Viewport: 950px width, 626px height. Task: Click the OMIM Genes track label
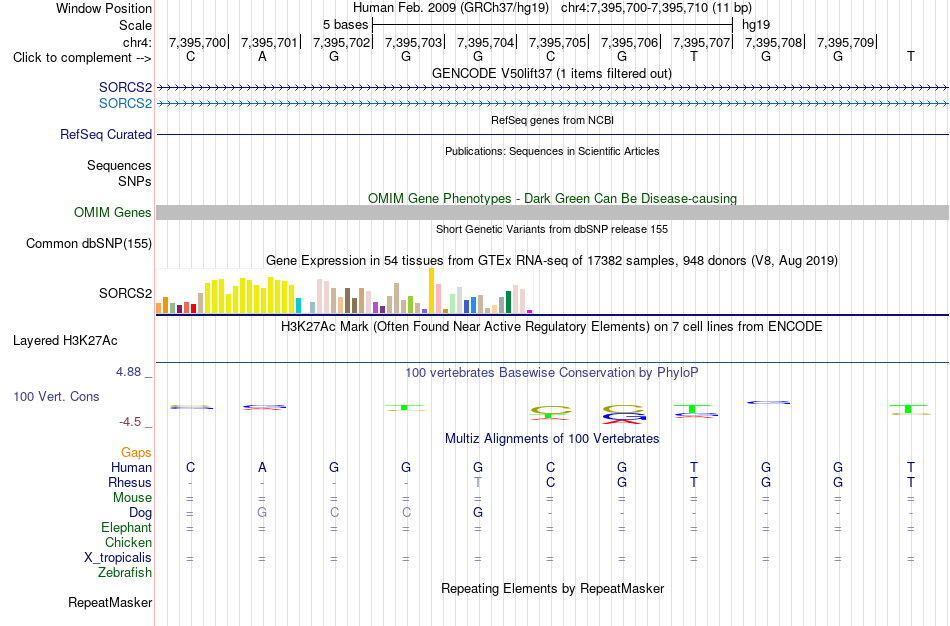click(113, 213)
